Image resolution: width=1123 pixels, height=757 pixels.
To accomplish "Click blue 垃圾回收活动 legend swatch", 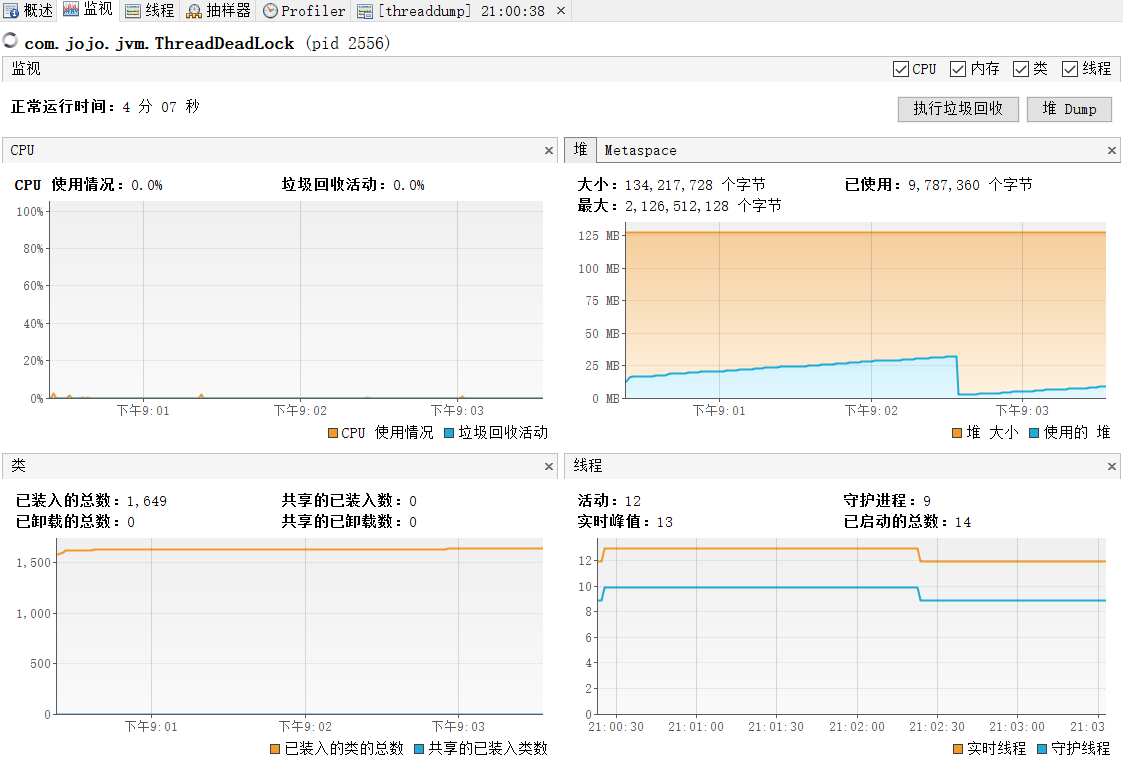I will 449,433.
